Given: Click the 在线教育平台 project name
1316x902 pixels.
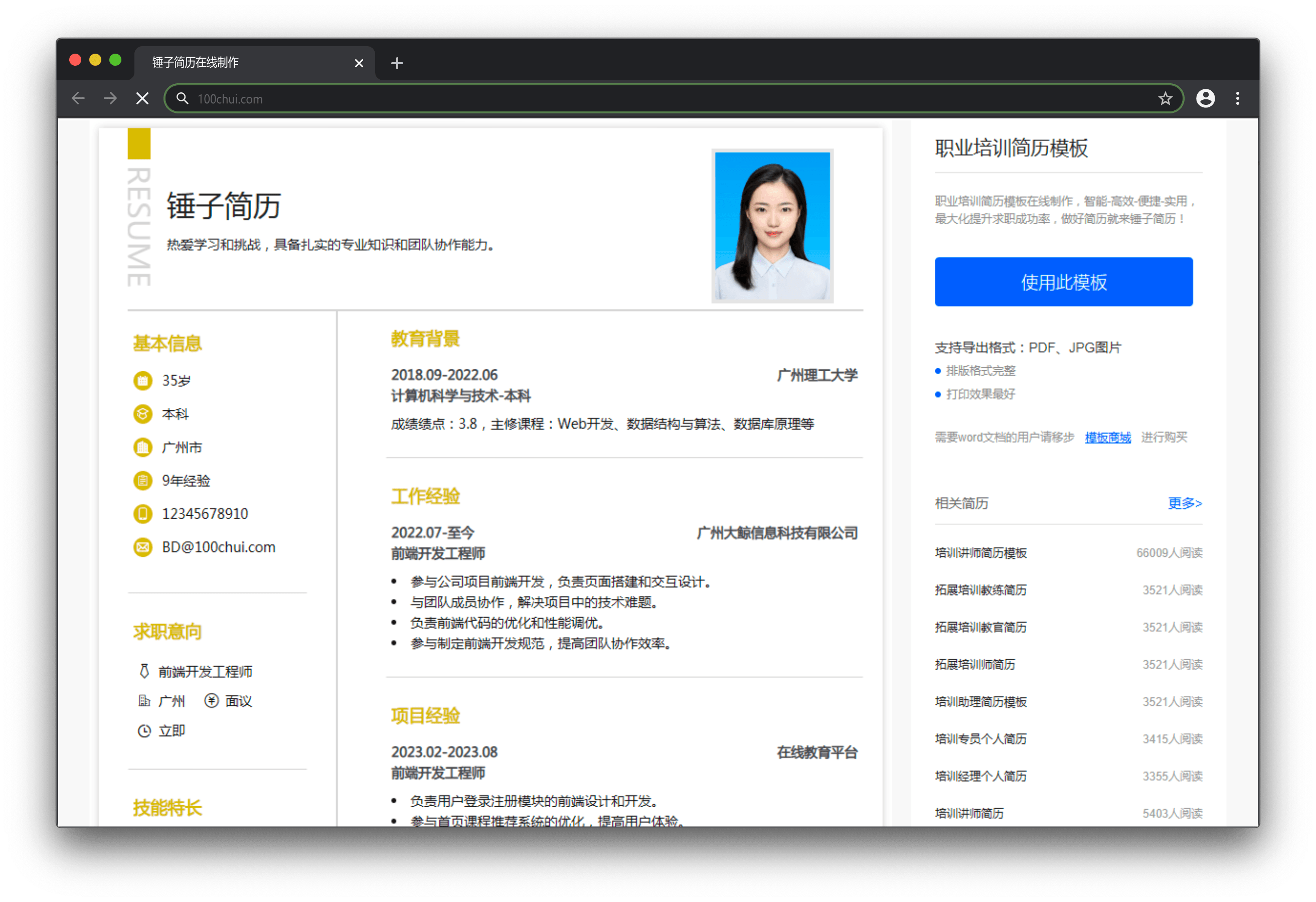Looking at the screenshot, I should pyautogui.click(x=817, y=753).
